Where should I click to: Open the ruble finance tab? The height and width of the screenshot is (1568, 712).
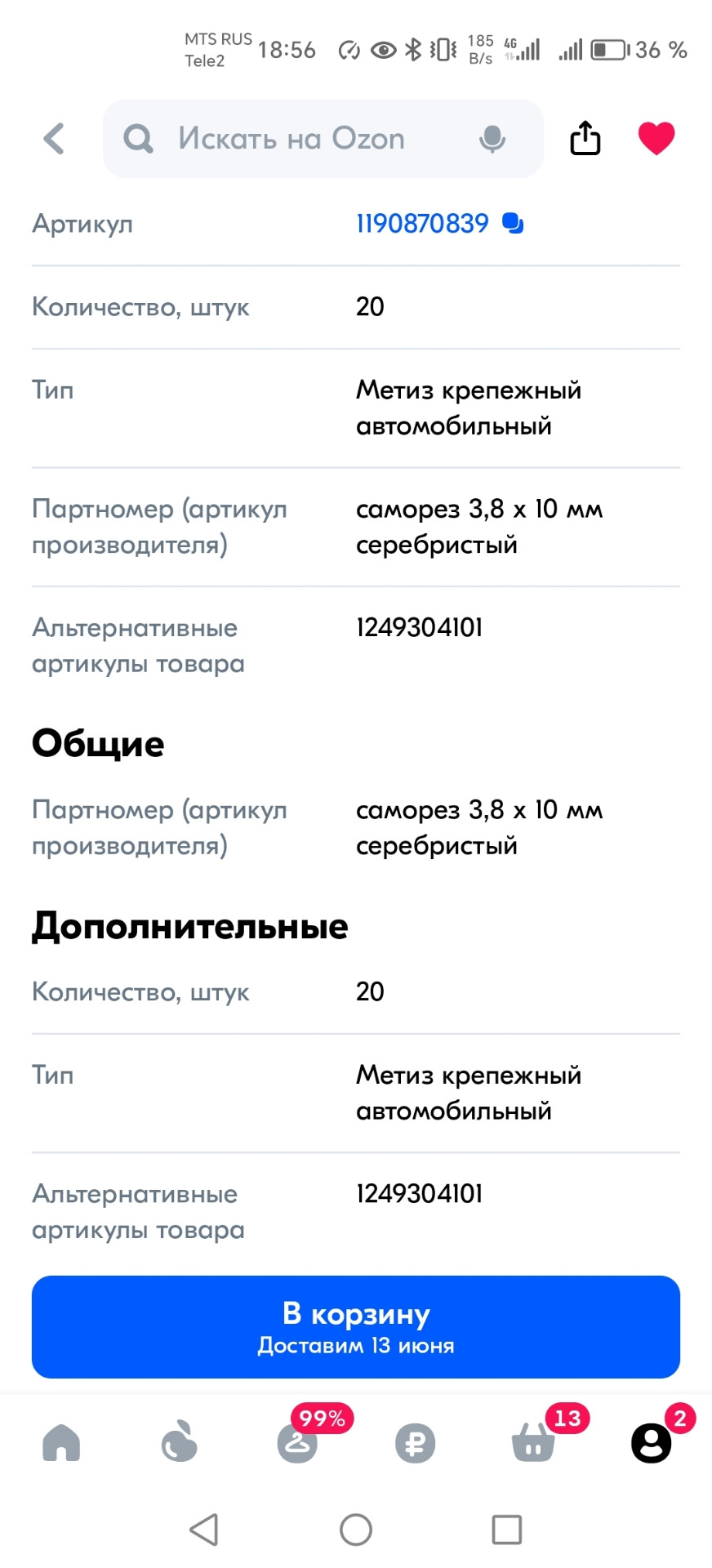[415, 1443]
